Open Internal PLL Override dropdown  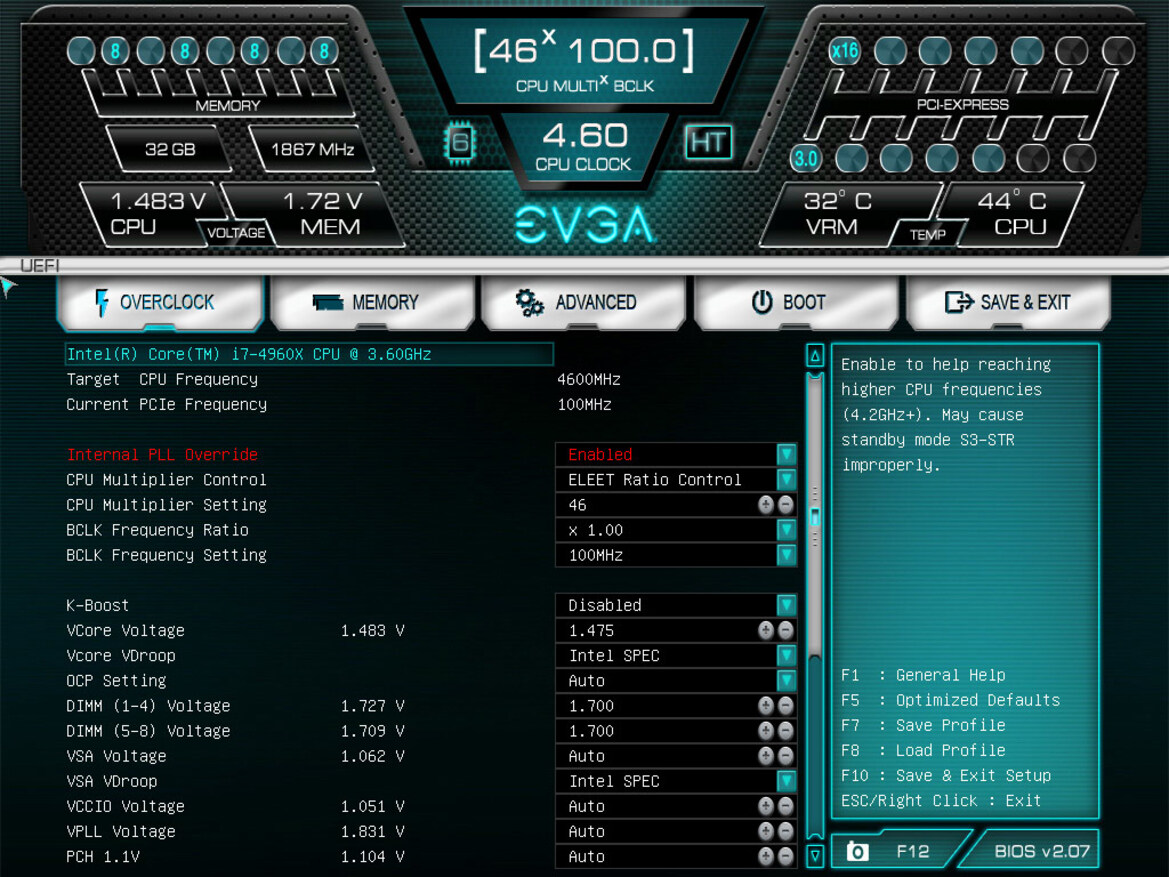click(x=786, y=454)
